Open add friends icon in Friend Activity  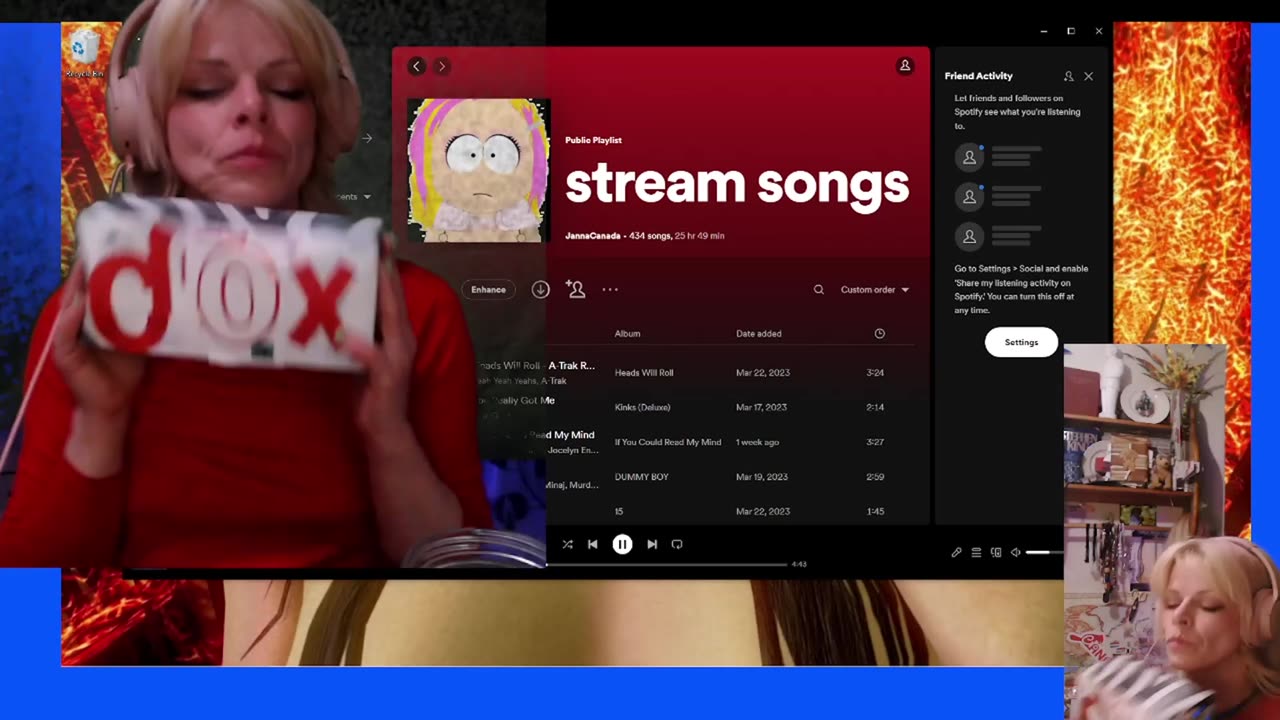(1068, 76)
